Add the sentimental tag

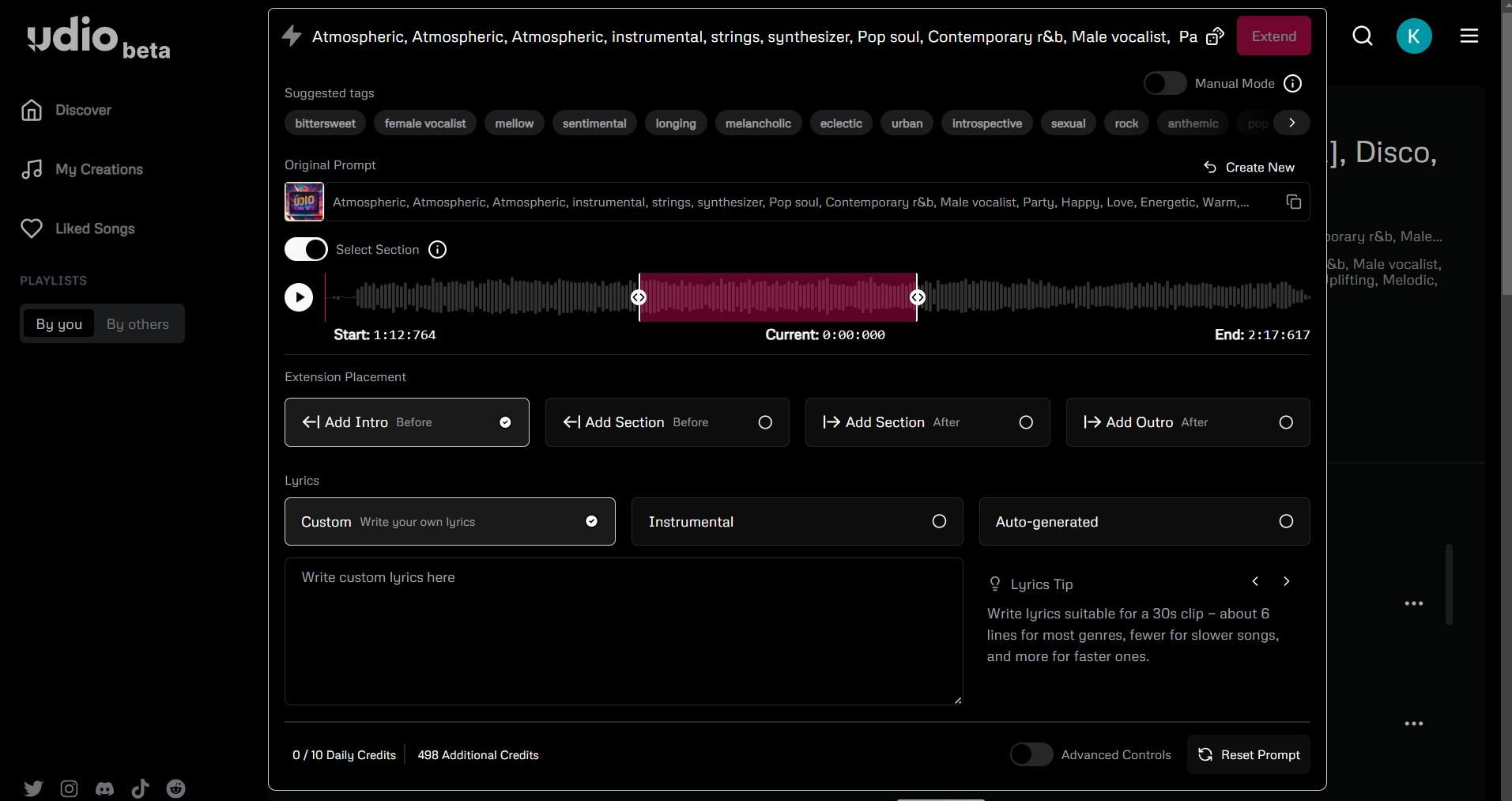[594, 123]
